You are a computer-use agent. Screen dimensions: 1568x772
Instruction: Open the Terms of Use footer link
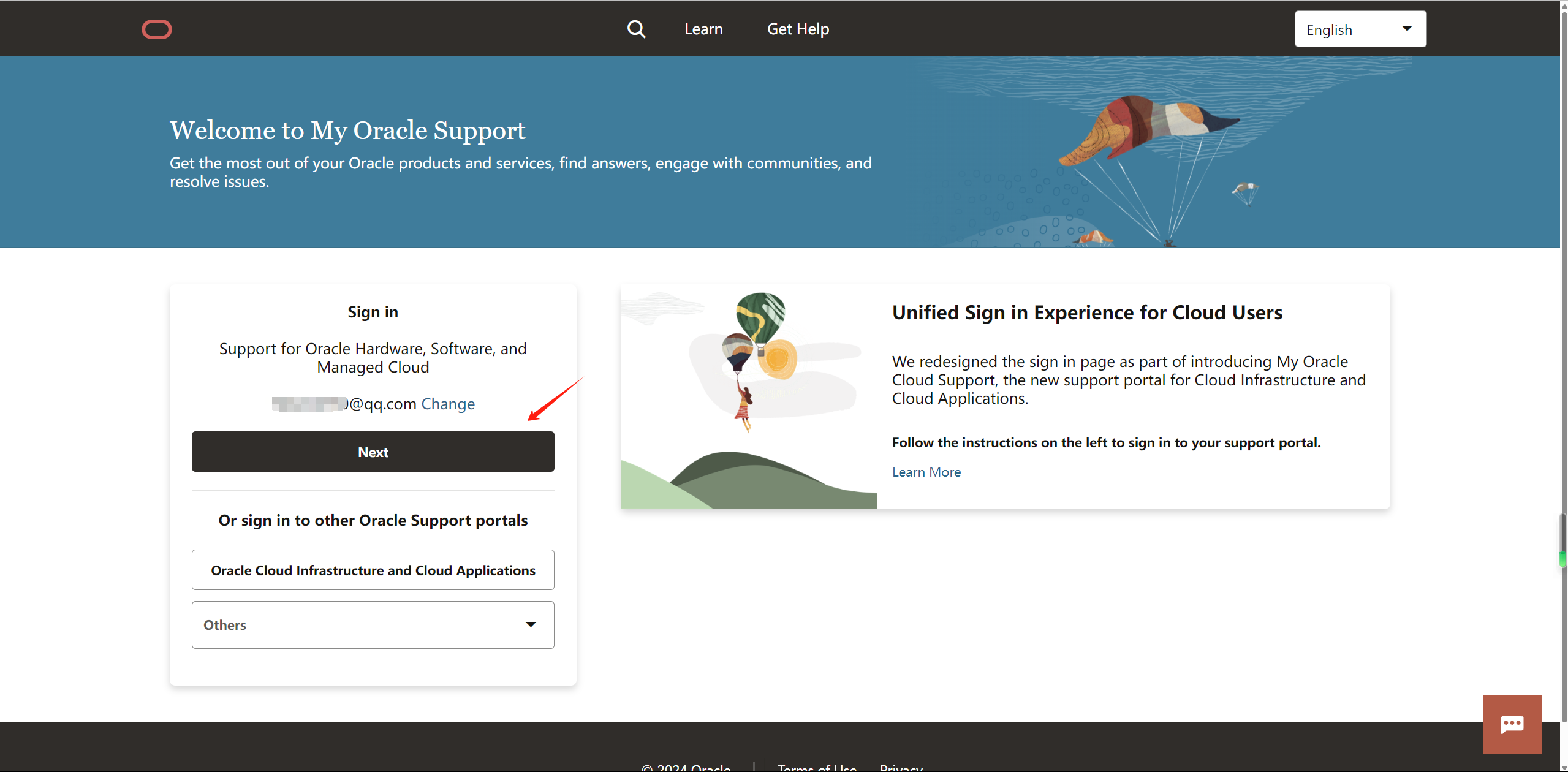click(x=817, y=767)
